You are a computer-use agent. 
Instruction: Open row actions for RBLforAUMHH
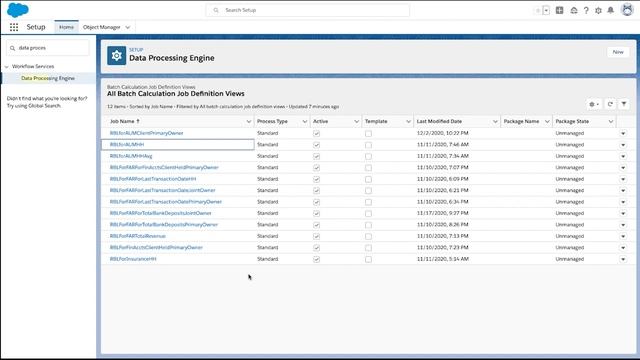(x=623, y=144)
